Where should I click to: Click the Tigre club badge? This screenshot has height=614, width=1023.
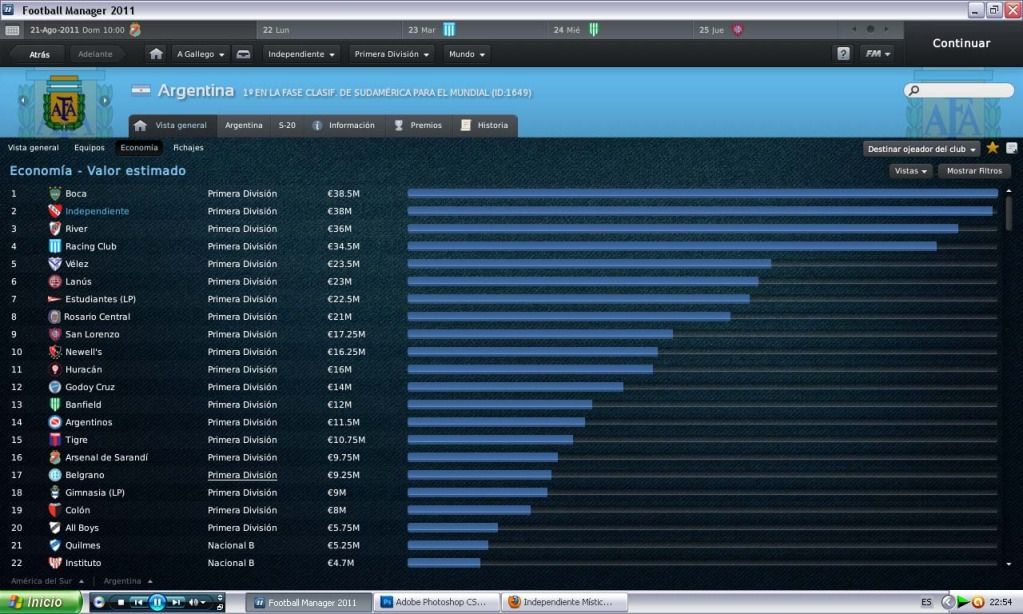point(55,440)
